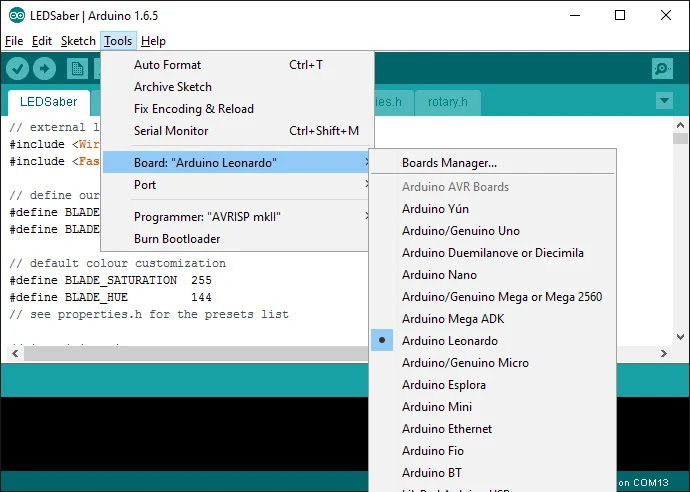Select Arduino/Genuino Mega or Mega 2560
Image resolution: width=690 pixels, height=492 pixels.
[493, 297]
